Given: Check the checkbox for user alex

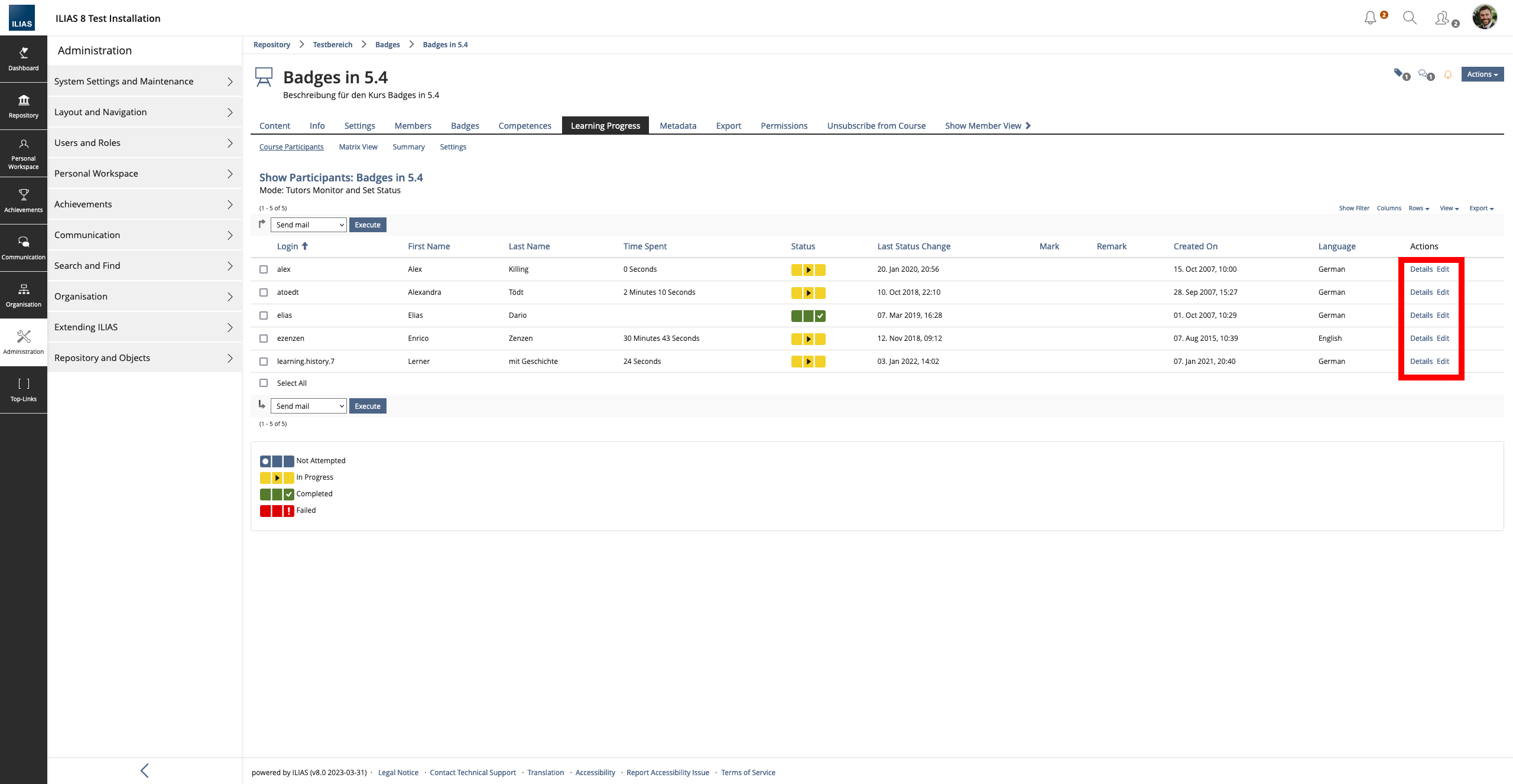Looking at the screenshot, I should click(264, 269).
